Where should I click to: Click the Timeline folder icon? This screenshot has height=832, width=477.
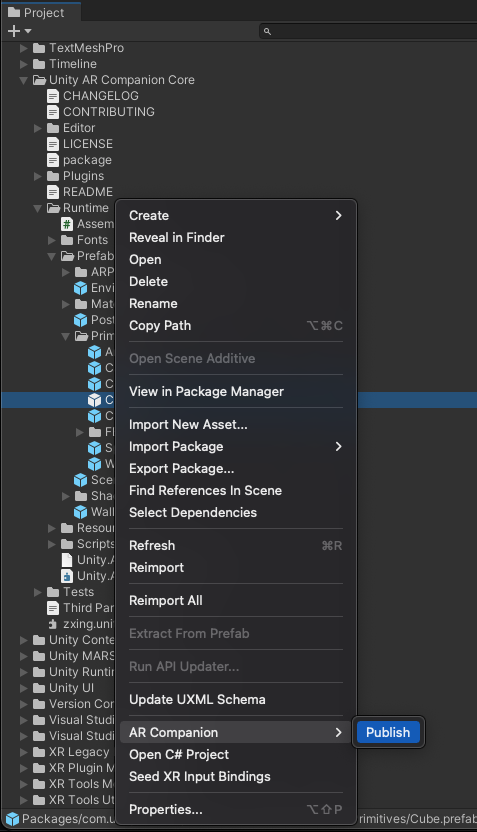tap(39, 64)
